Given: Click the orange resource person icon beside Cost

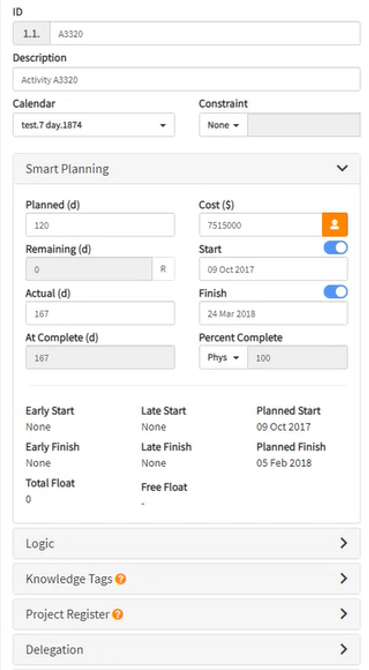Looking at the screenshot, I should point(334,225).
